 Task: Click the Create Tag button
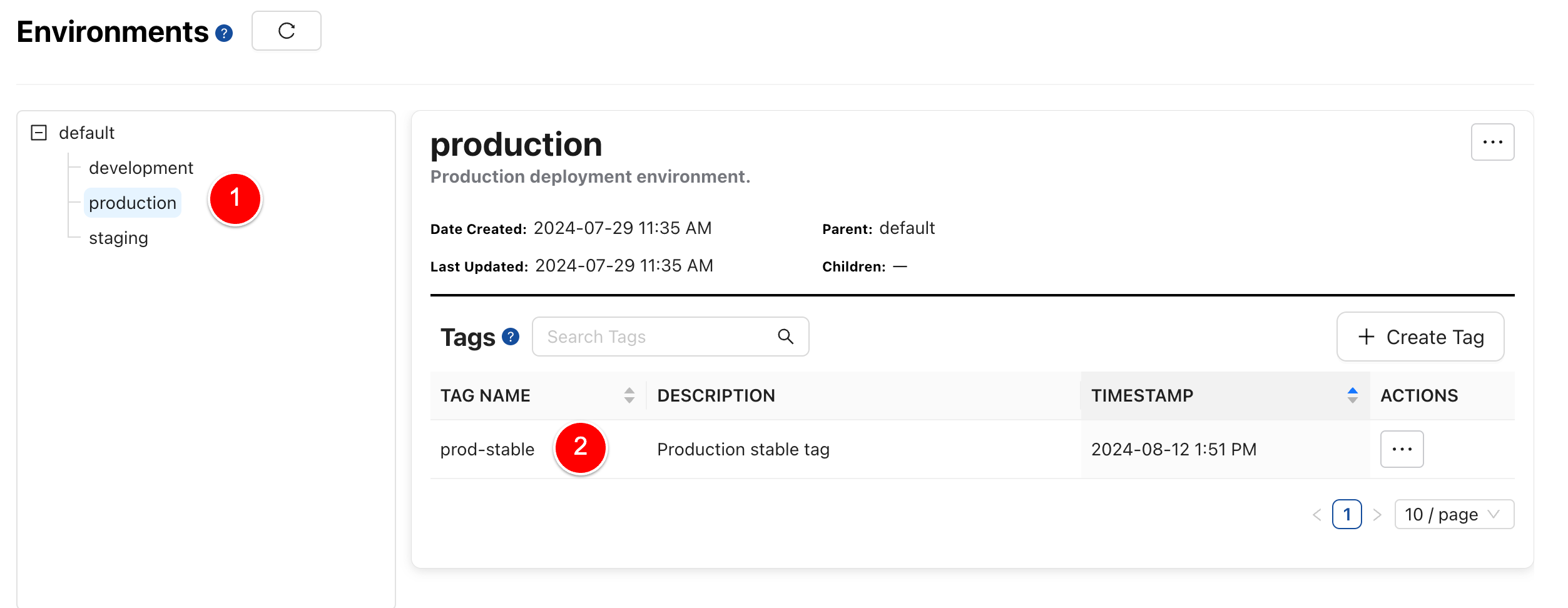point(1420,337)
